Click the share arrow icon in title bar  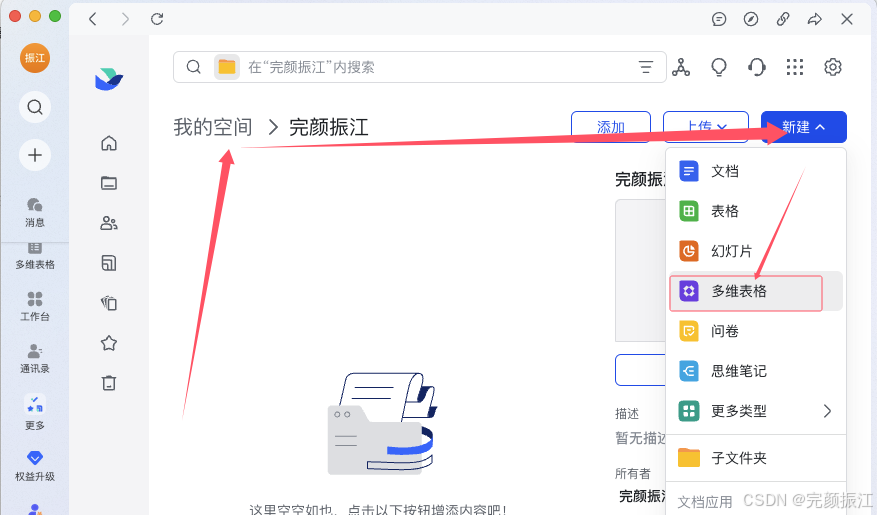[815, 19]
